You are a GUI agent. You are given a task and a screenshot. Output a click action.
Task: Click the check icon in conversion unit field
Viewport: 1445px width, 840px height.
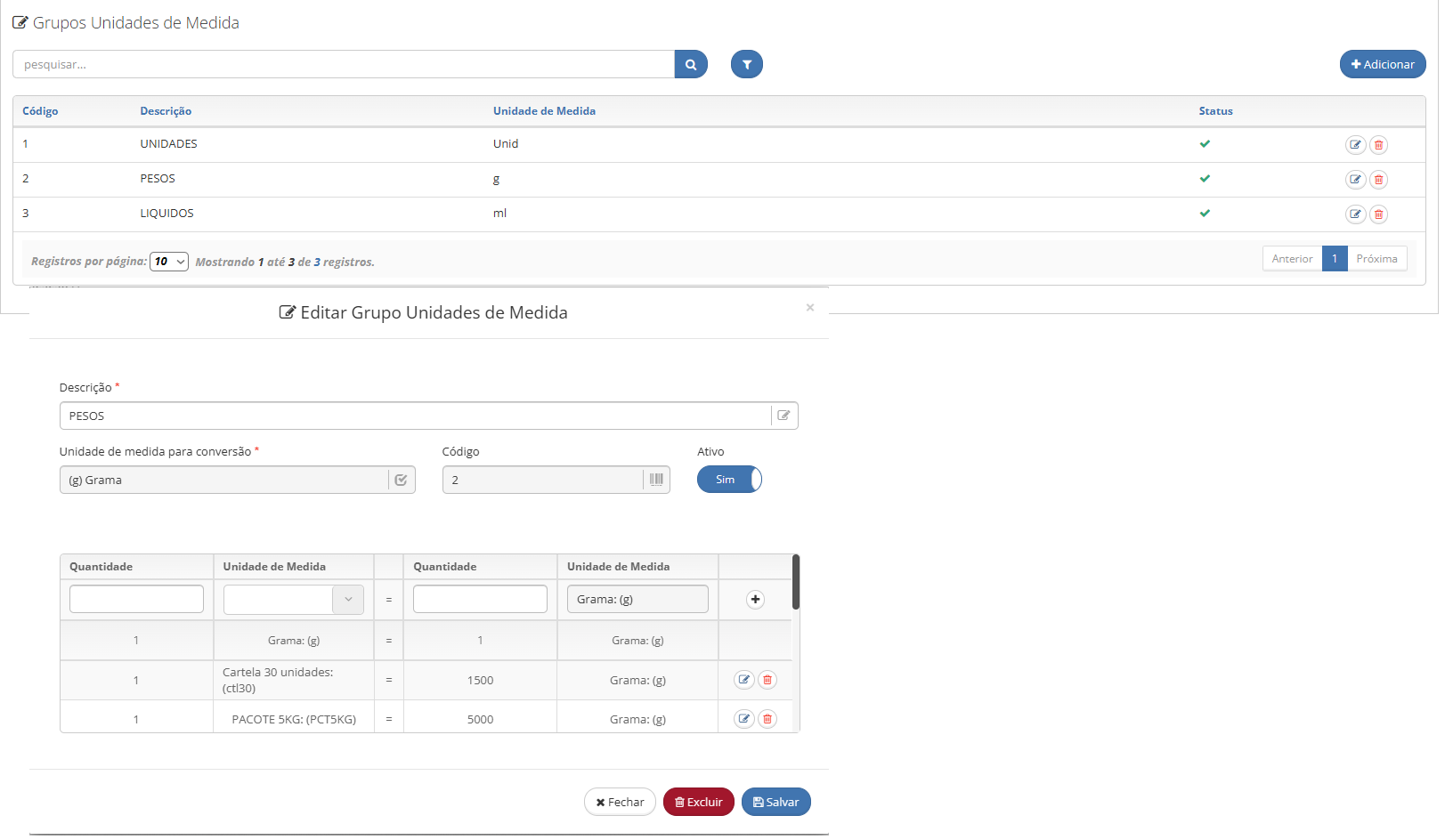402,480
